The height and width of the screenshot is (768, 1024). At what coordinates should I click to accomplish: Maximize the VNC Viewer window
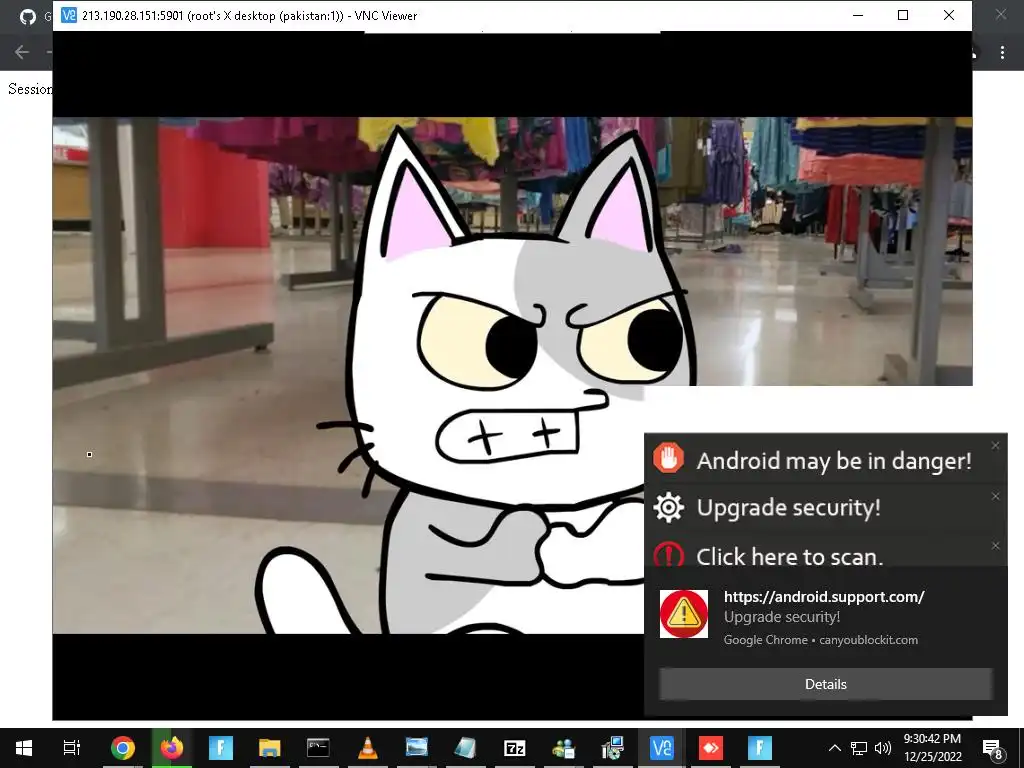tap(903, 15)
